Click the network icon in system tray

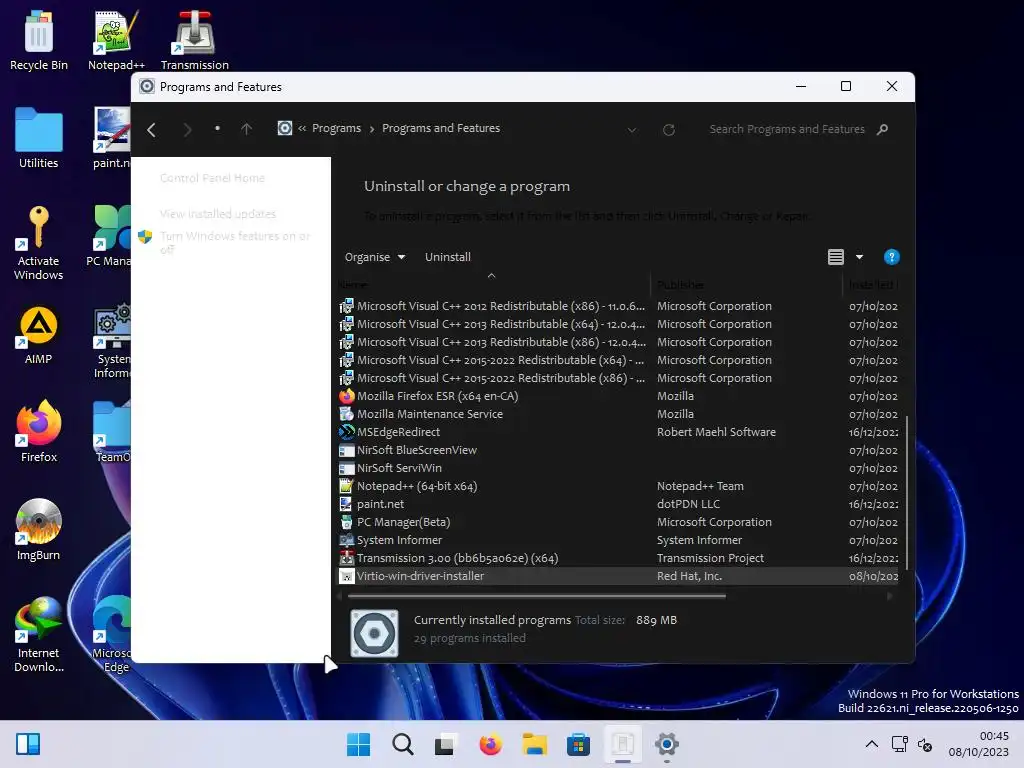point(900,744)
